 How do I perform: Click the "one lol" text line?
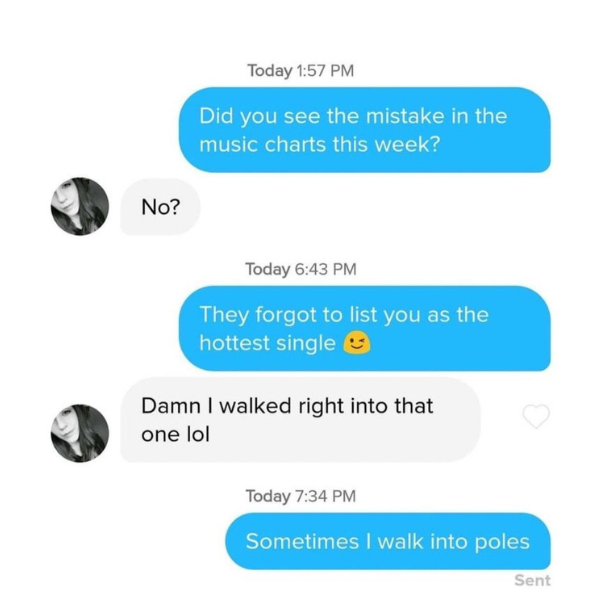point(176,434)
